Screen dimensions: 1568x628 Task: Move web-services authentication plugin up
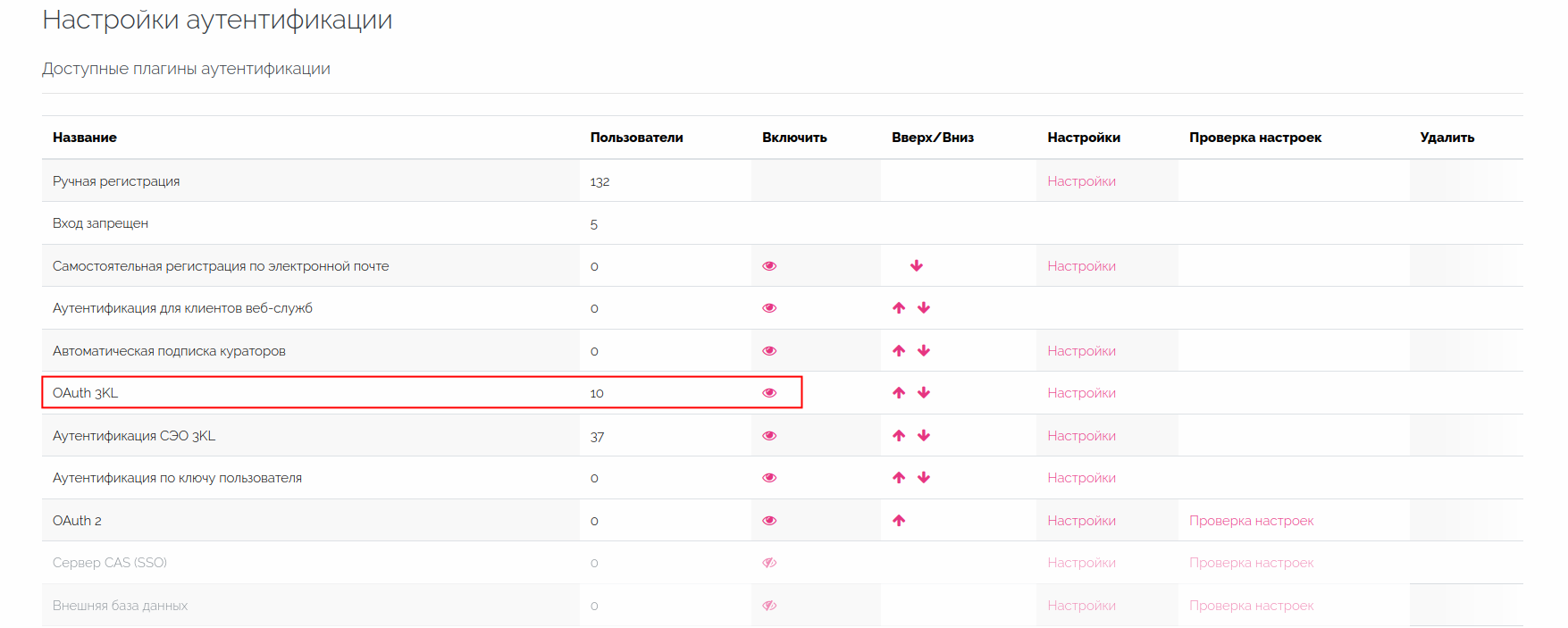pos(899,308)
